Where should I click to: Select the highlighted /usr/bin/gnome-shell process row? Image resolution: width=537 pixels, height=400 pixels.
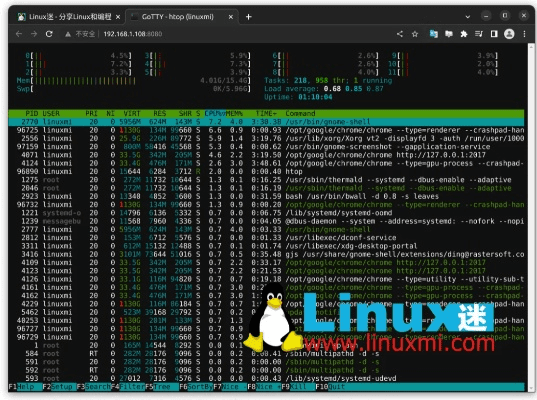pyautogui.click(x=266, y=122)
